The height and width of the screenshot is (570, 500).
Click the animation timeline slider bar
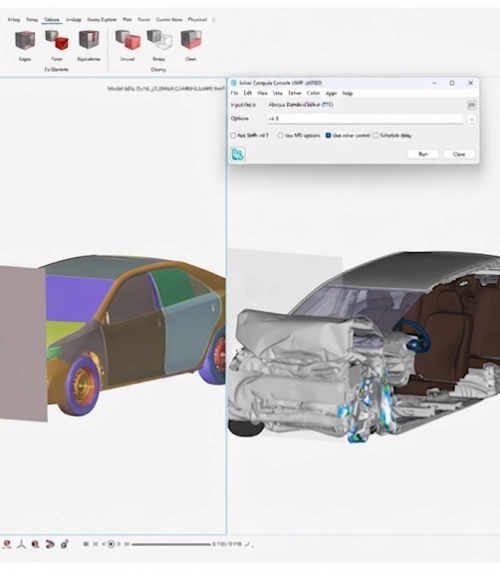[x=171, y=544]
